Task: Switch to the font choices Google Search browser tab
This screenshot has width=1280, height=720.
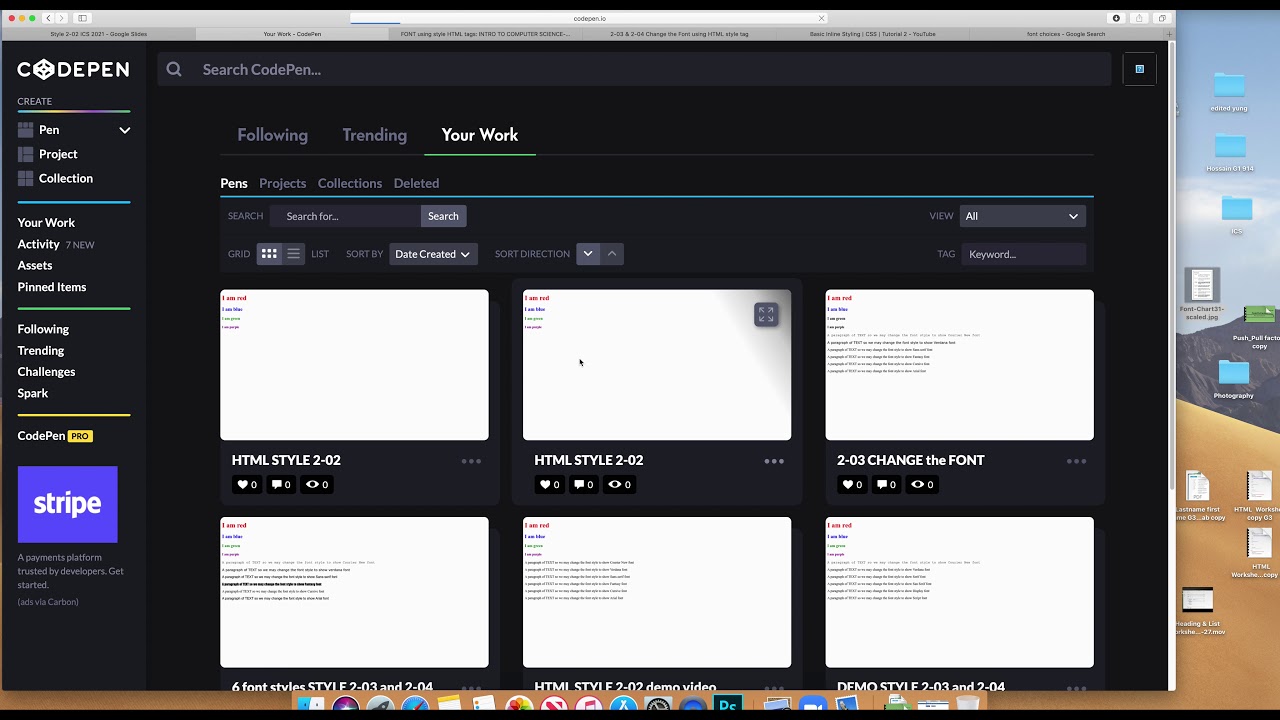Action: point(1066,34)
